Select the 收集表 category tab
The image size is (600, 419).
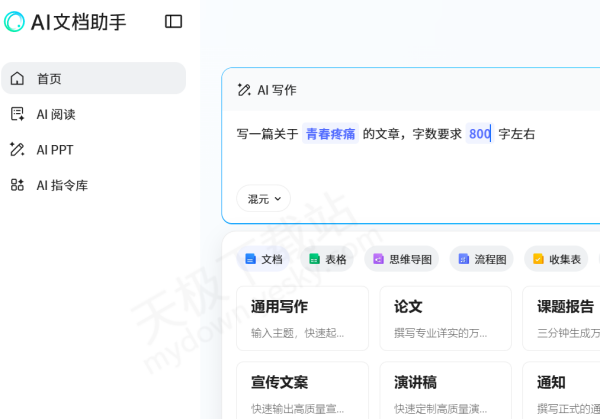[556, 259]
